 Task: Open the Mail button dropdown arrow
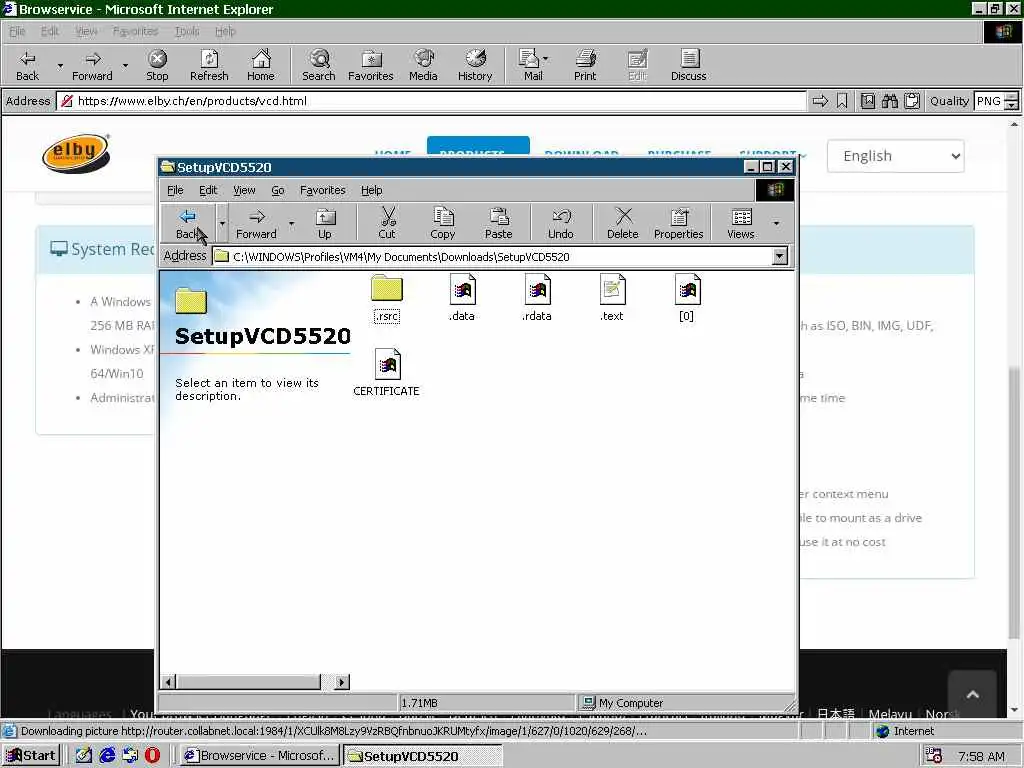[546, 59]
